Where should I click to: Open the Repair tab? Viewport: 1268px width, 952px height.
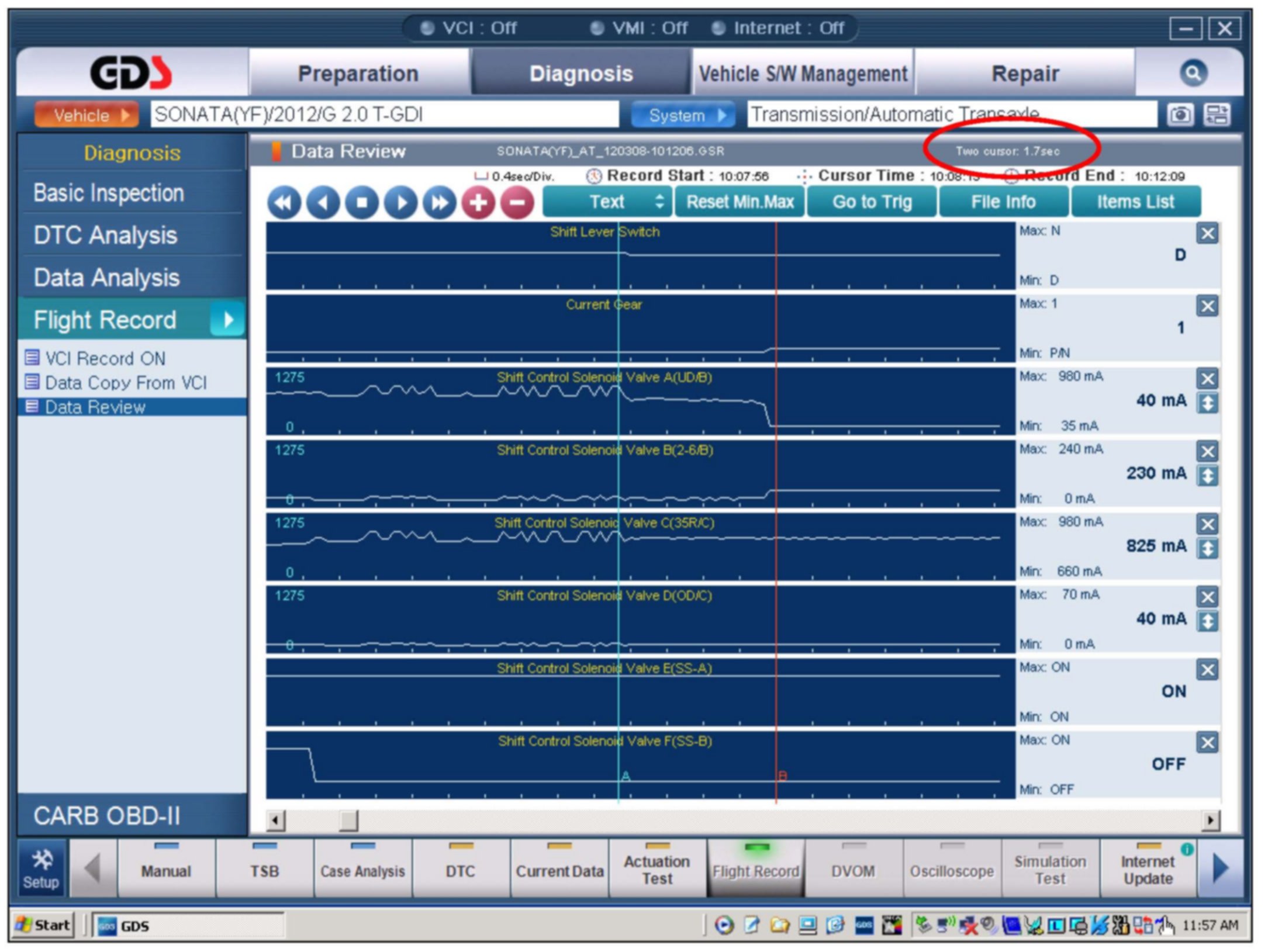(x=1024, y=74)
